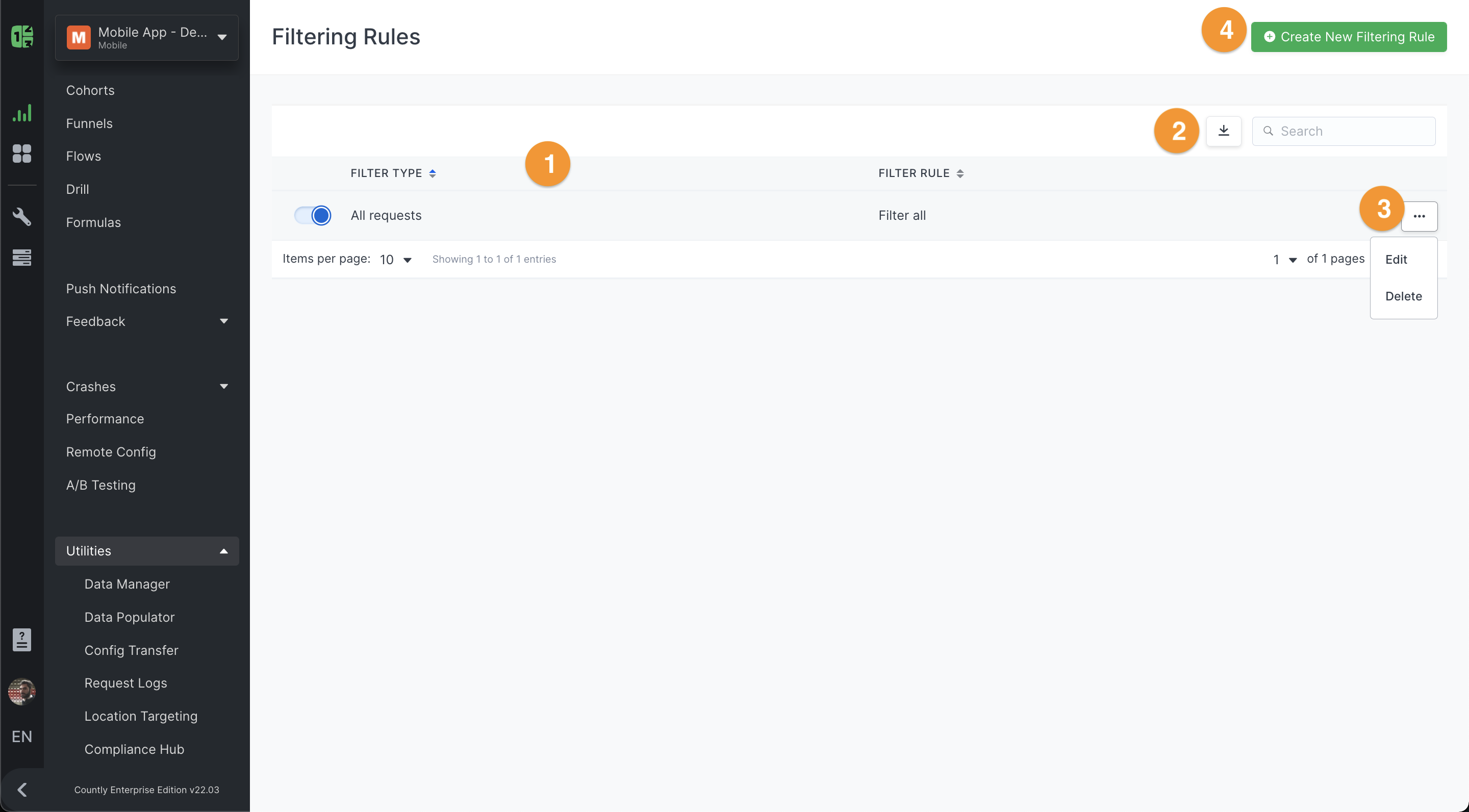Image resolution: width=1469 pixels, height=812 pixels.
Task: Choose Edit from the row menu
Action: click(1396, 260)
